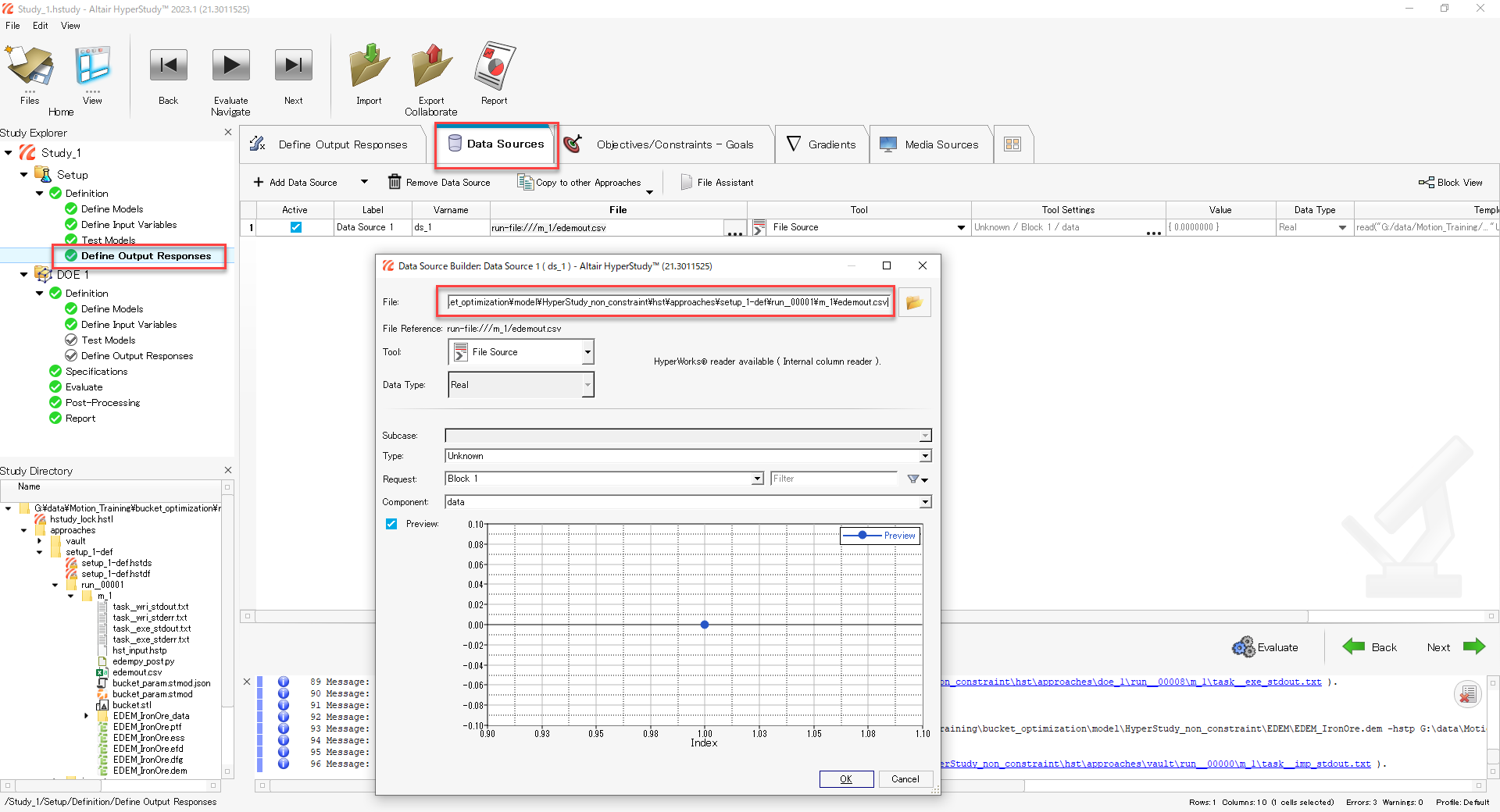The width and height of the screenshot is (1500, 812).
Task: Remove the selected data source
Action: pos(439,183)
